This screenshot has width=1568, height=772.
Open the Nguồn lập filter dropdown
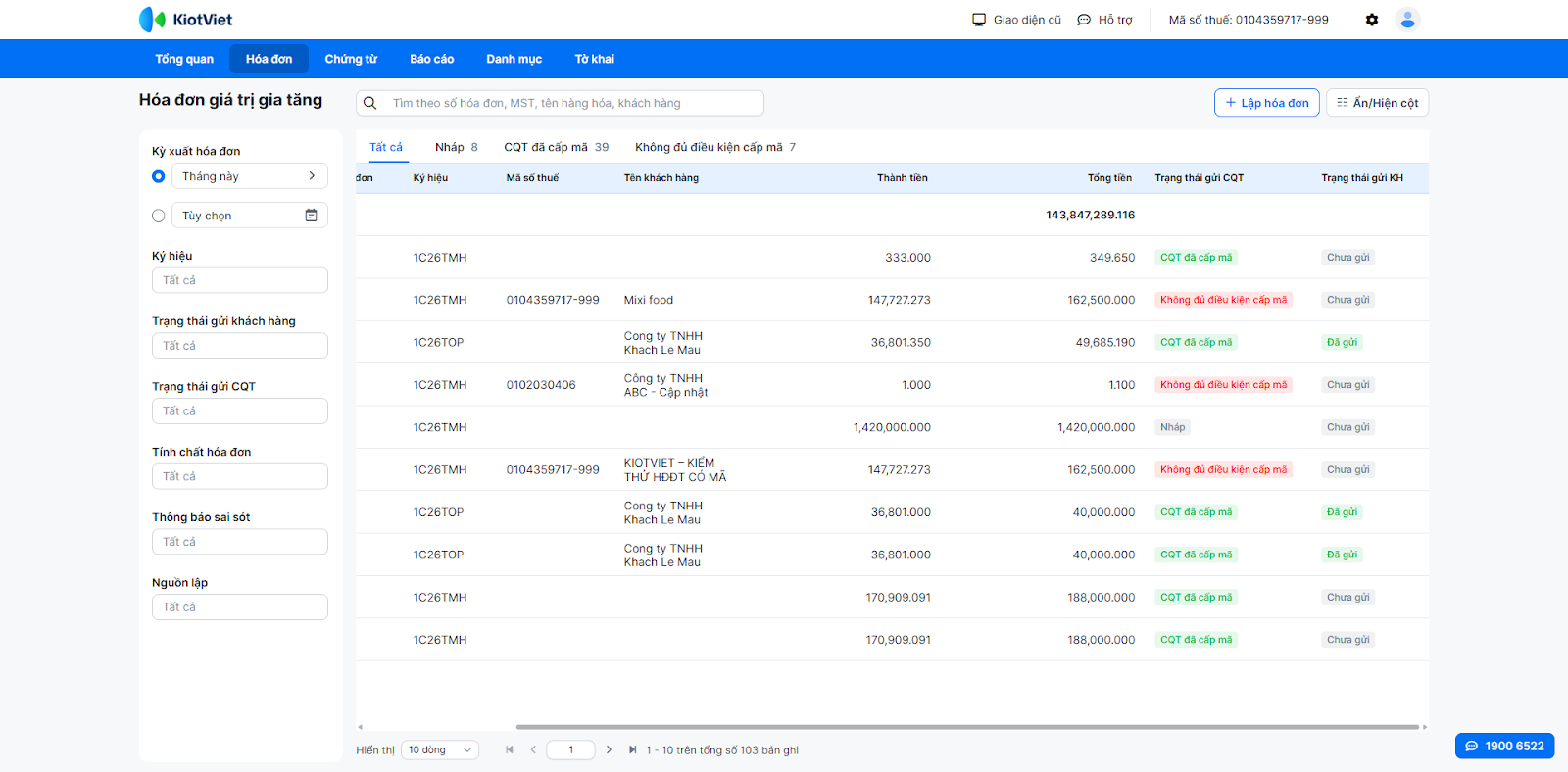pyautogui.click(x=240, y=607)
